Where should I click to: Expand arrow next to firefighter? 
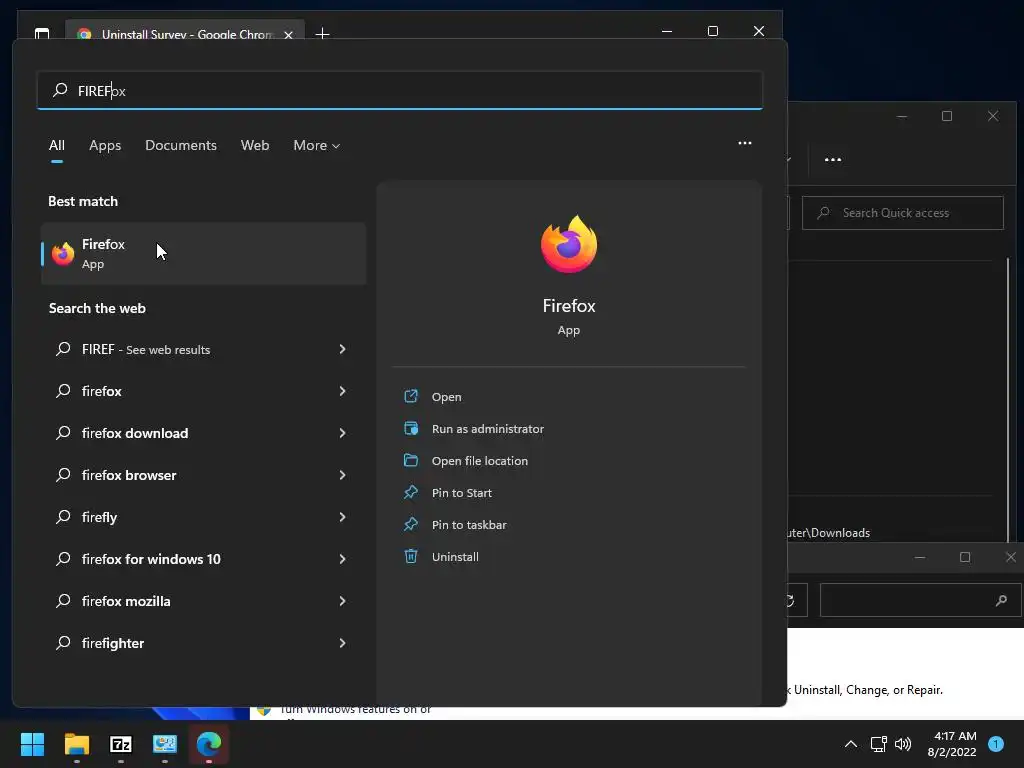(x=342, y=643)
